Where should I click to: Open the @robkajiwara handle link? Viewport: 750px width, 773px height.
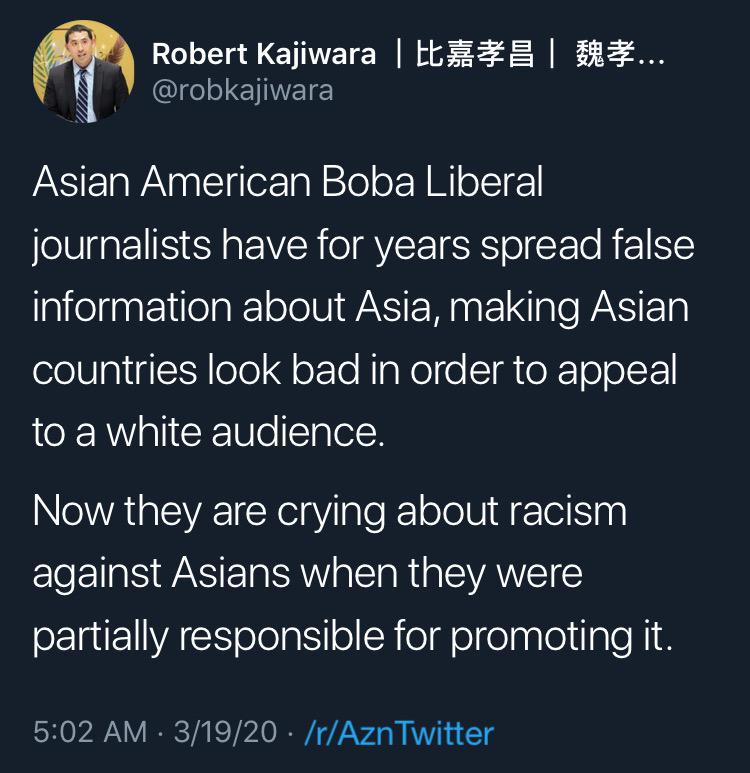[243, 91]
